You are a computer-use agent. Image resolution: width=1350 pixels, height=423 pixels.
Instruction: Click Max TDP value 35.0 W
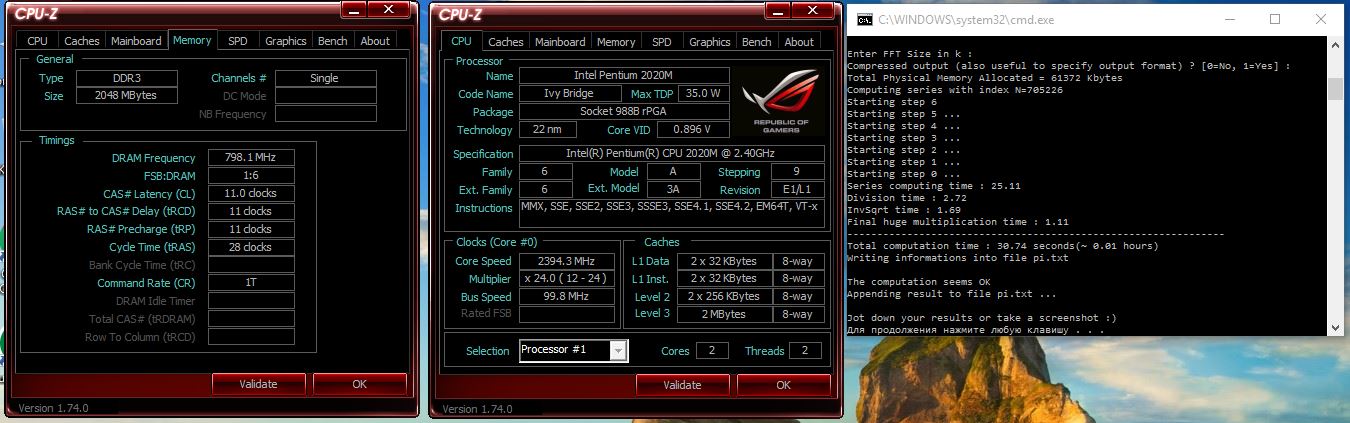pos(704,93)
